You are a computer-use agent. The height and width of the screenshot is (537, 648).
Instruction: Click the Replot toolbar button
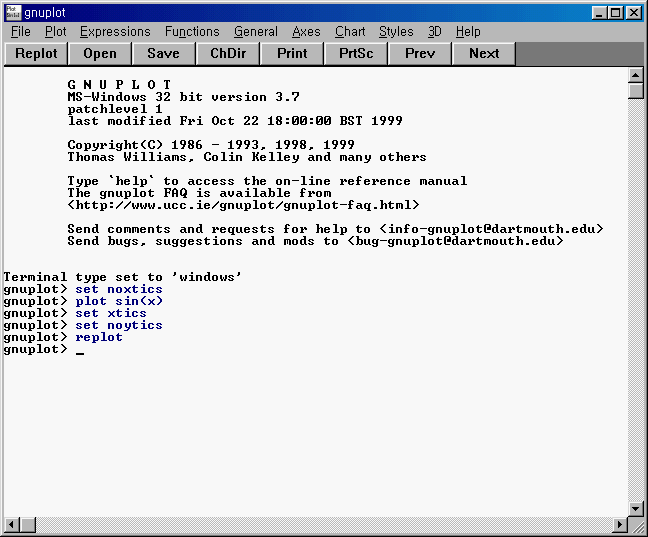(36, 54)
